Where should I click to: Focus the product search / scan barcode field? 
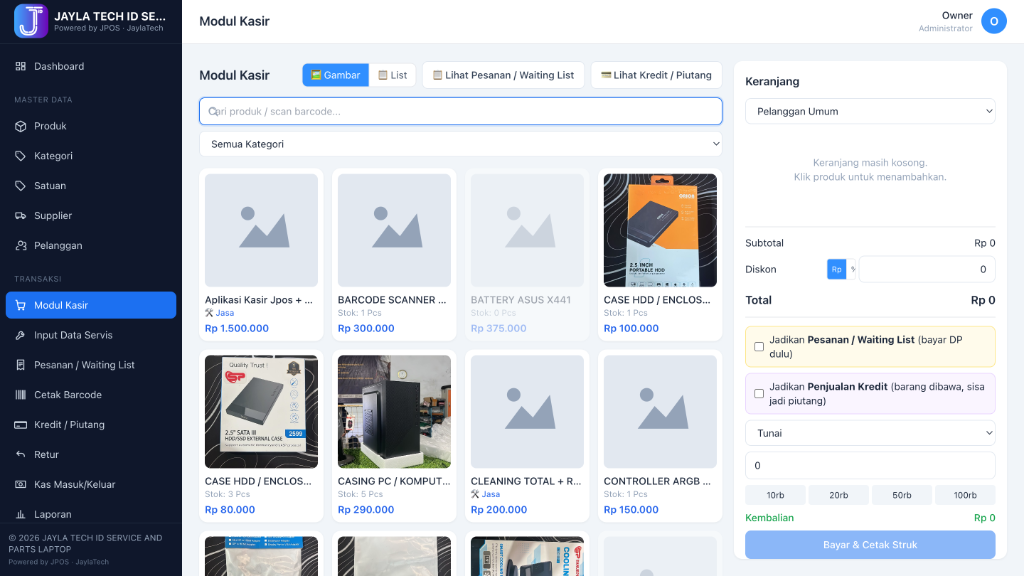460,111
